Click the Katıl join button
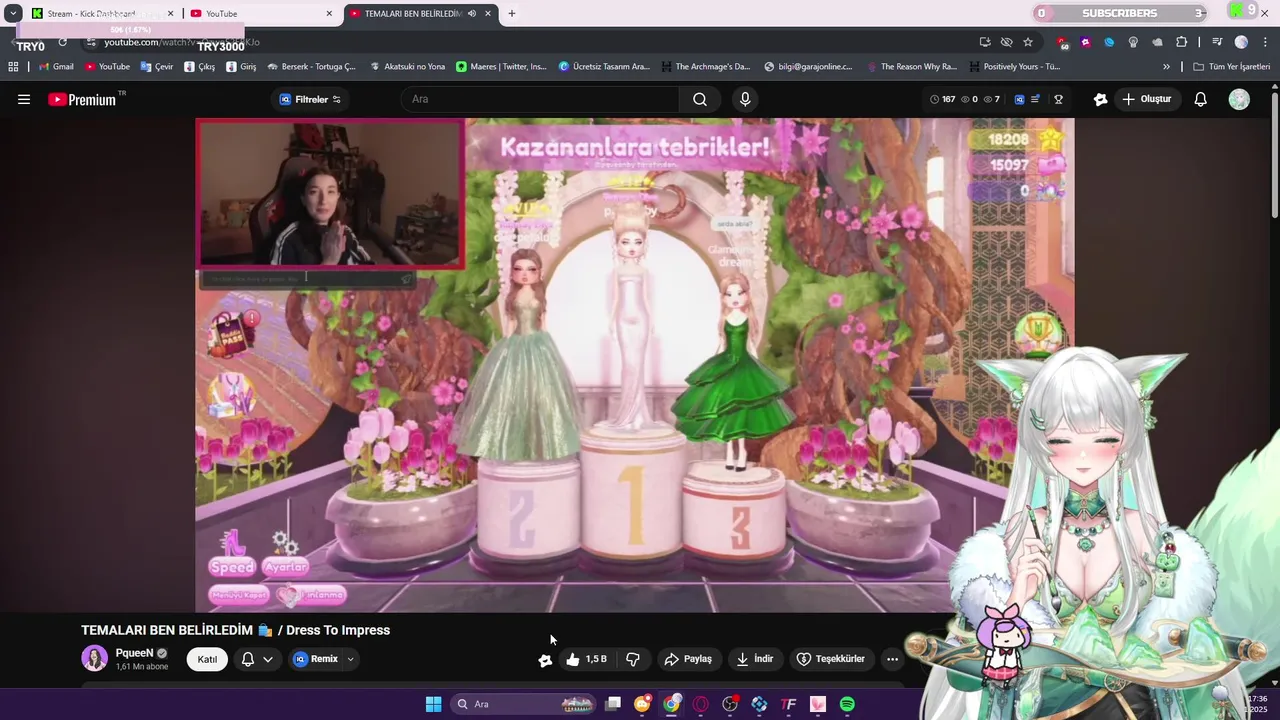The width and height of the screenshot is (1280, 720). tap(207, 659)
